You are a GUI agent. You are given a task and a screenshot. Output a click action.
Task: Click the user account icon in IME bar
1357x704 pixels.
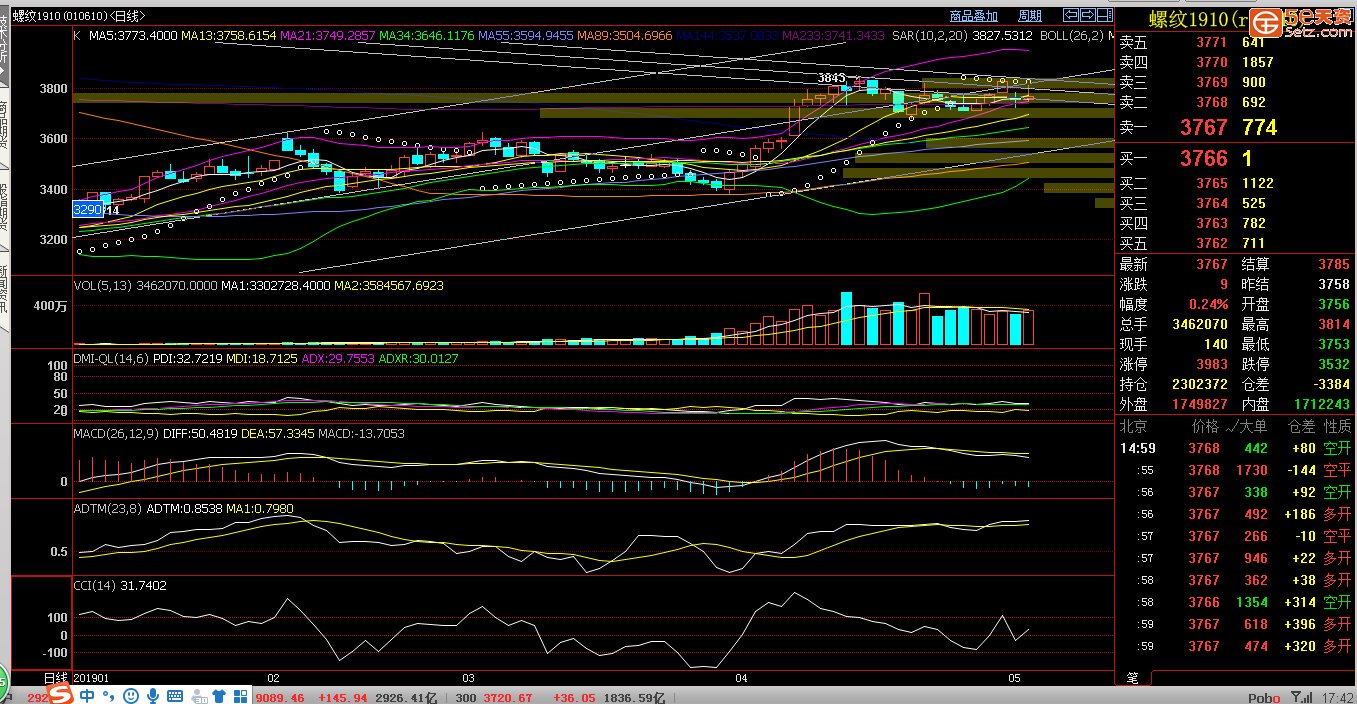point(197,696)
